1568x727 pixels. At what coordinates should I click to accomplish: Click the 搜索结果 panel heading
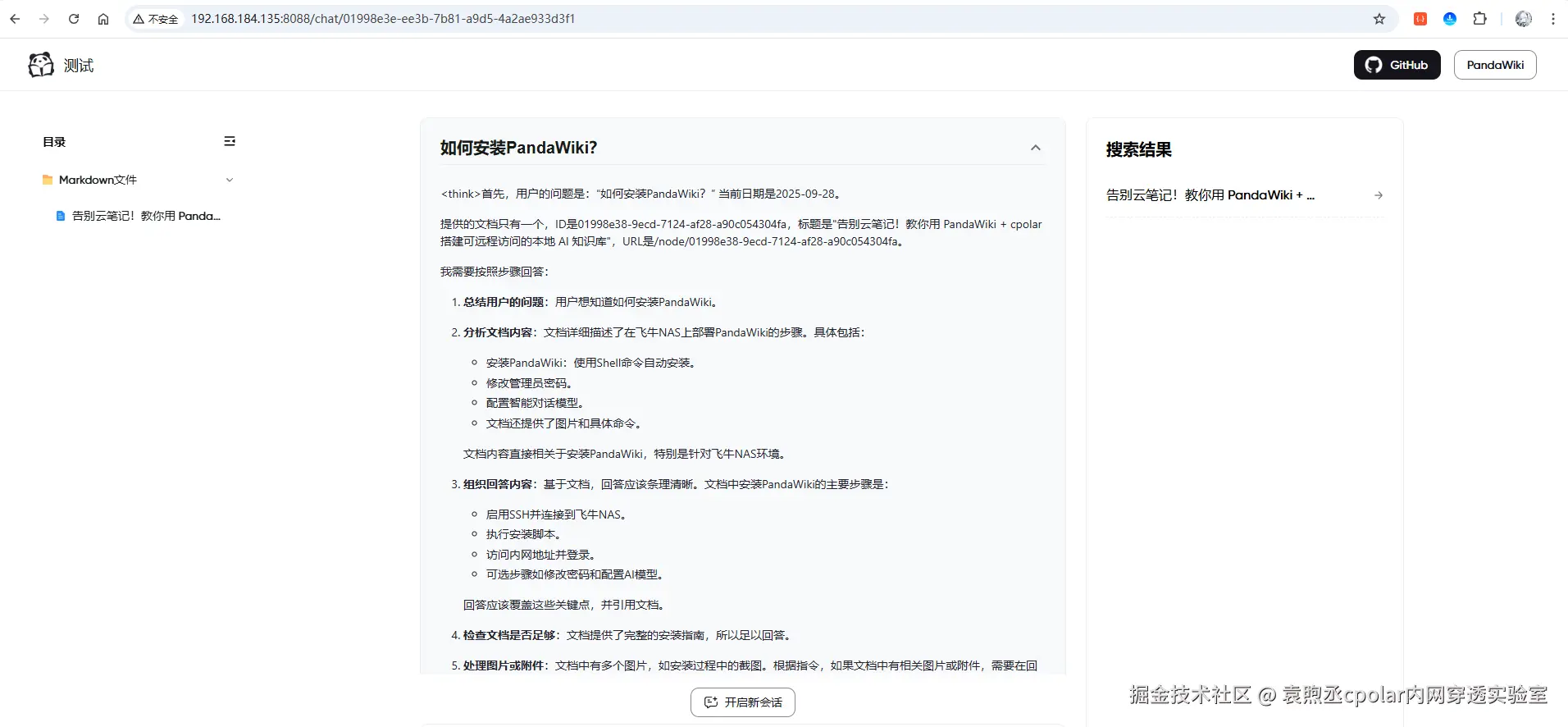coord(1139,149)
